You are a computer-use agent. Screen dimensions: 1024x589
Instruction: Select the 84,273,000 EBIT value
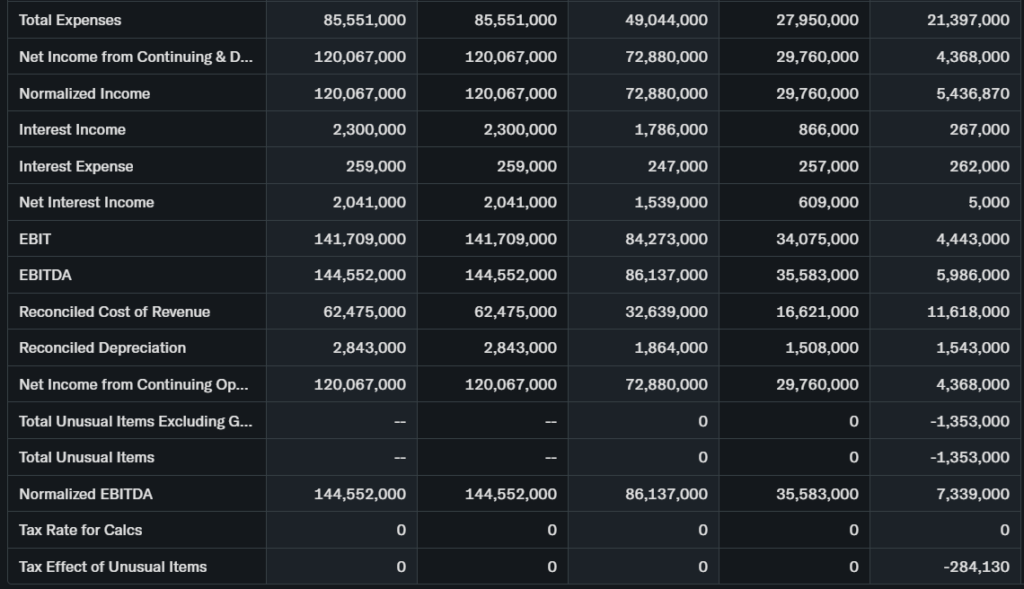point(666,239)
